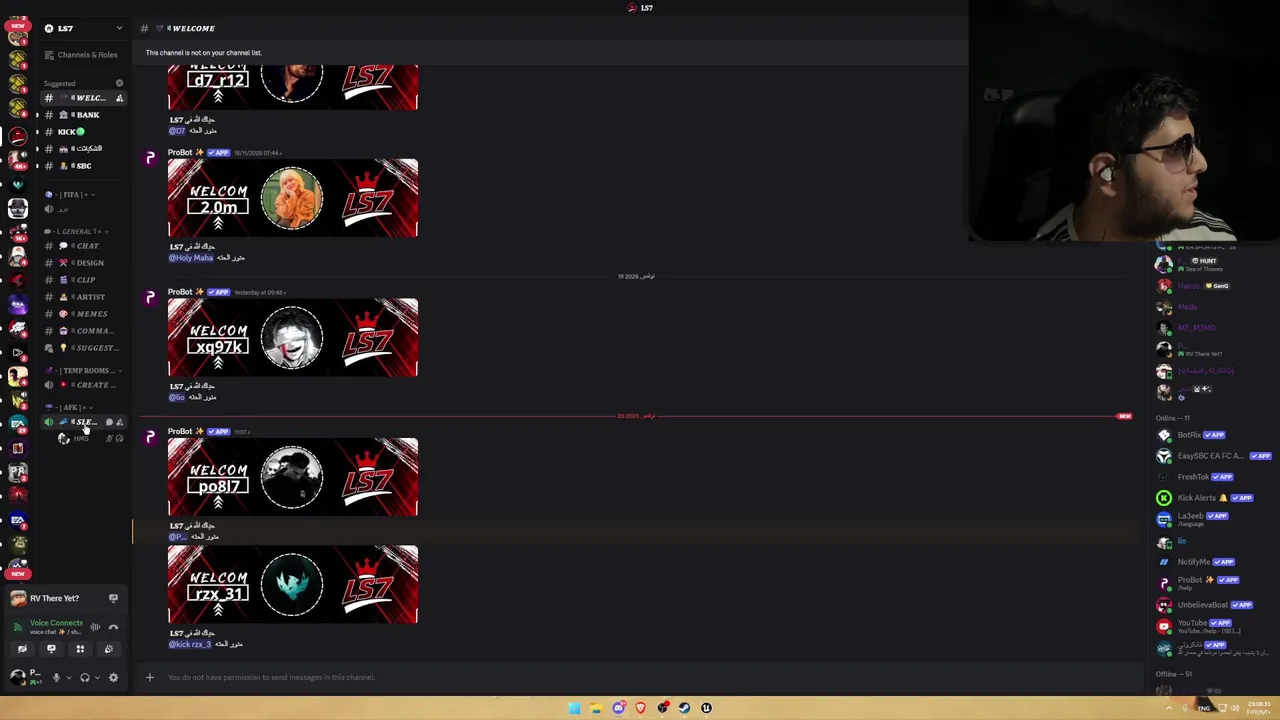Open chat icon on SLE... voice channel
Screen dimensions: 1280x720
(109, 422)
